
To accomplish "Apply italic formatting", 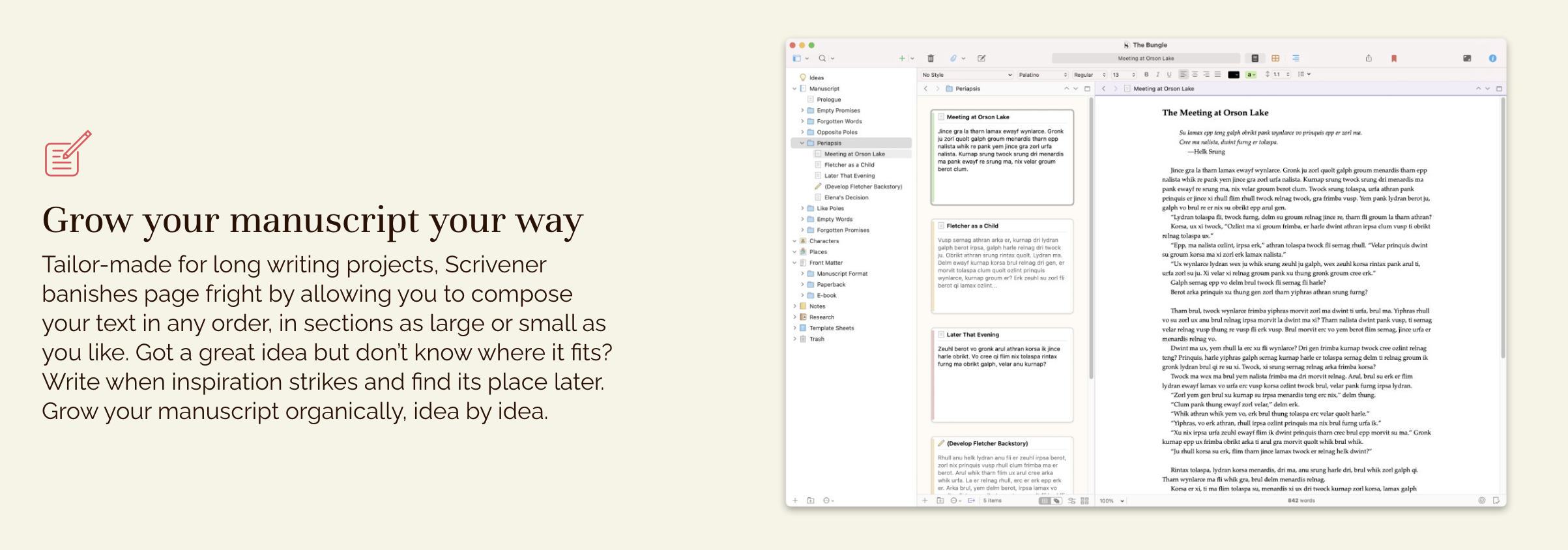I will (1157, 75).
